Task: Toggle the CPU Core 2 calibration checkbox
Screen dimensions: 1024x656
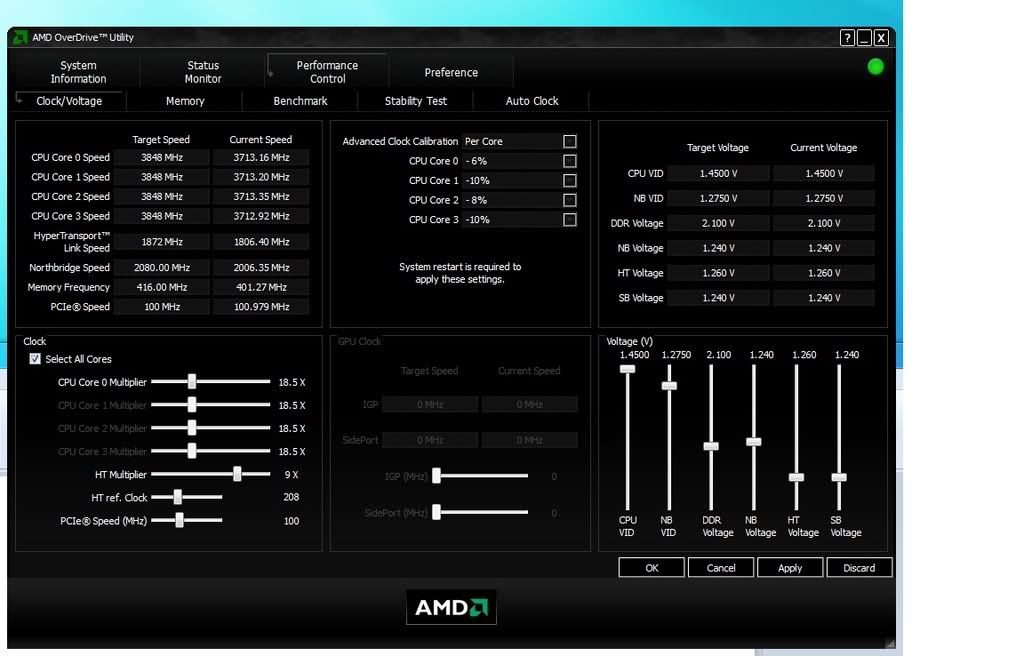Action: [x=569, y=200]
